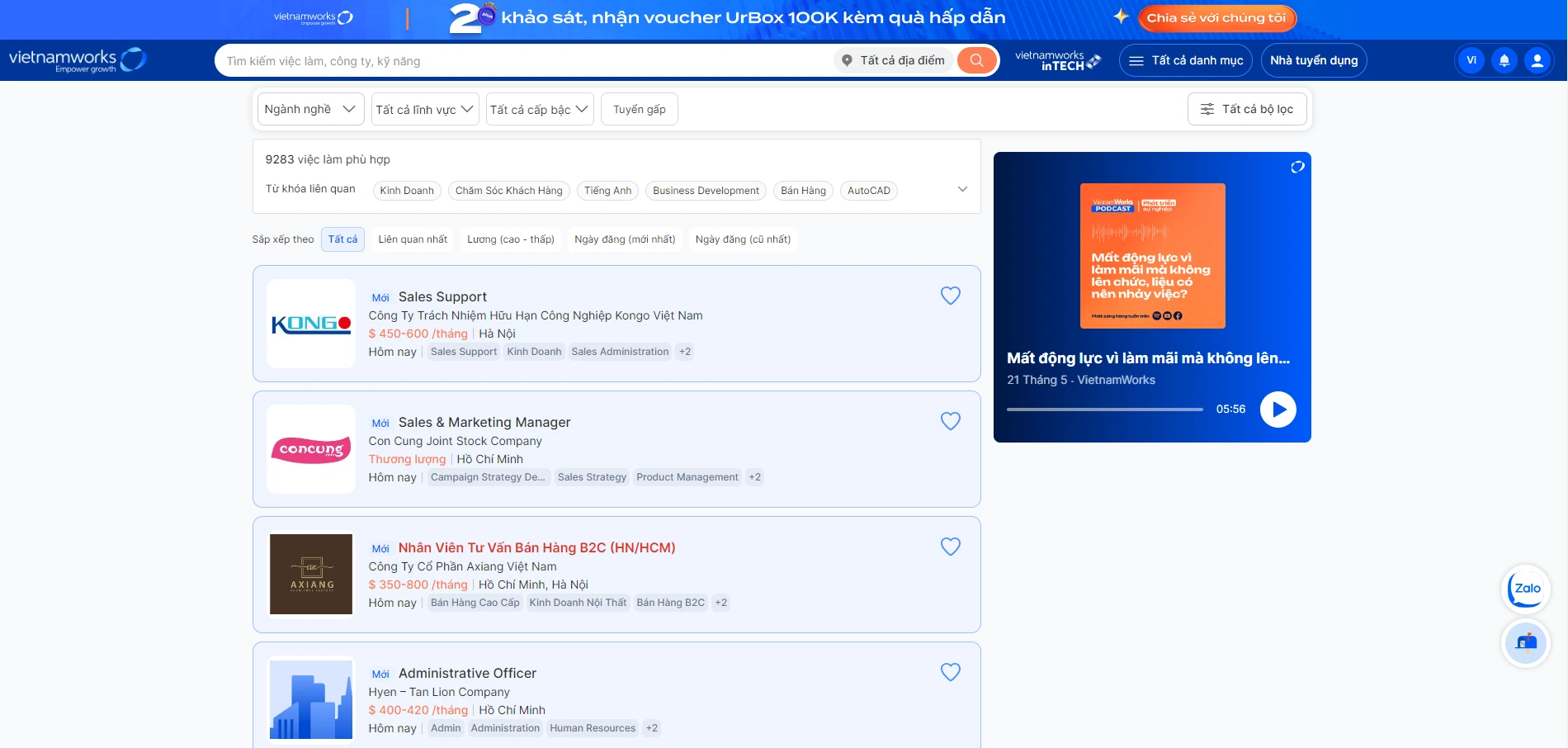Click the Sales Administration skill tag

(620, 352)
